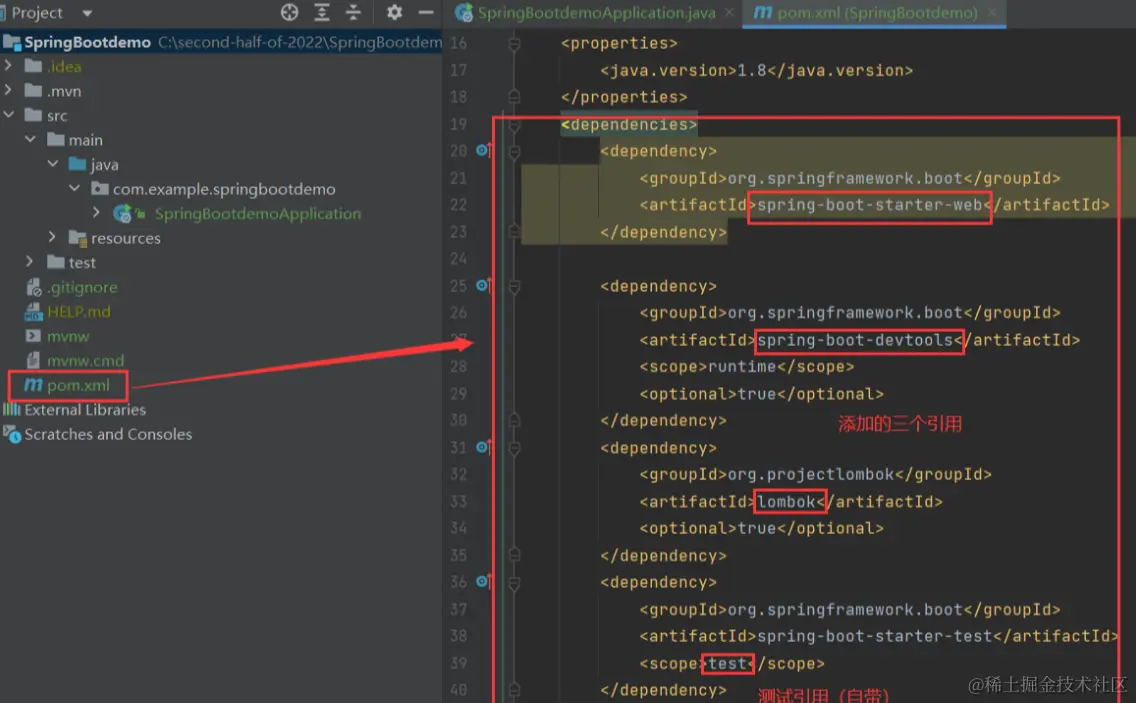Click the test scope value on line 39

727,664
